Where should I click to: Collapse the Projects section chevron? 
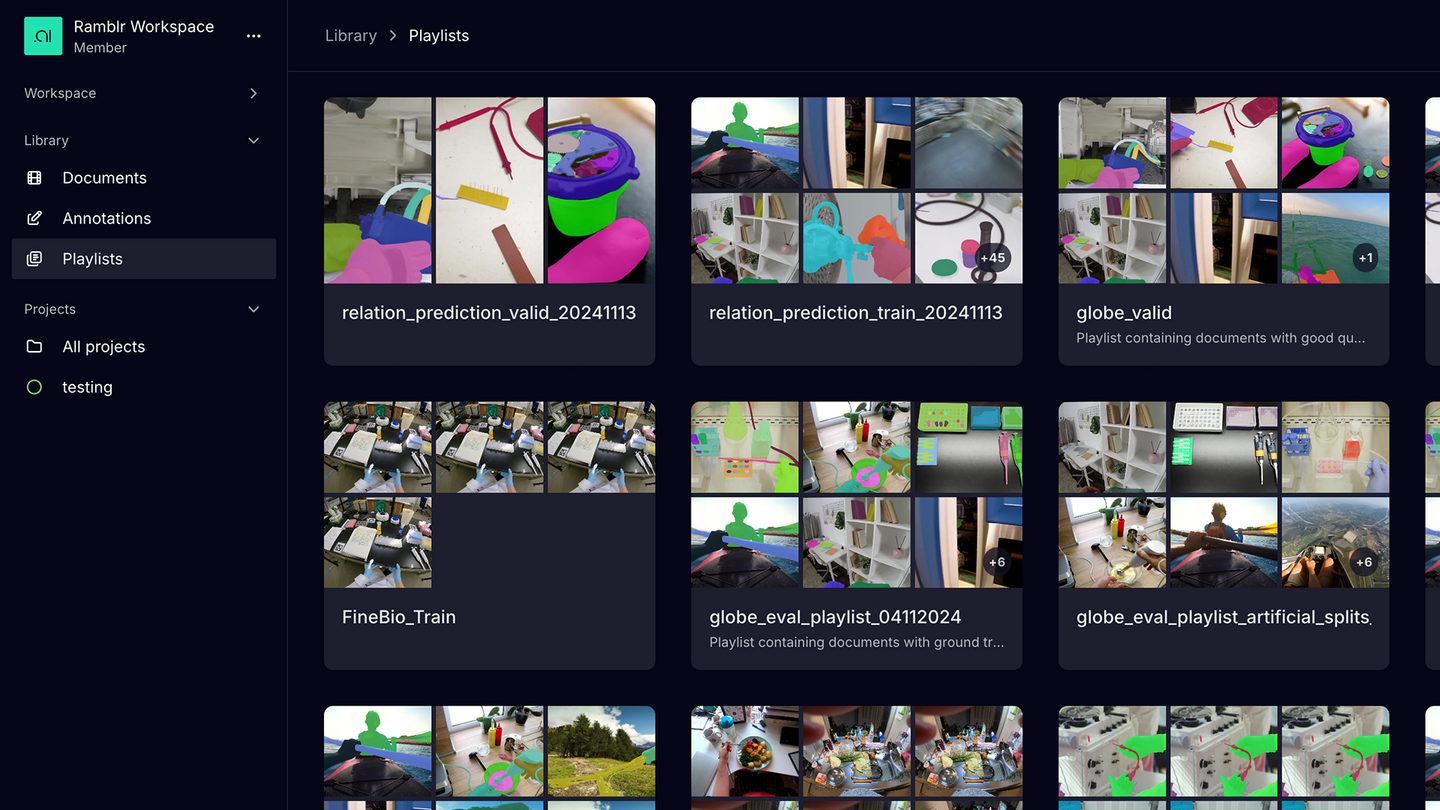pyautogui.click(x=253, y=310)
